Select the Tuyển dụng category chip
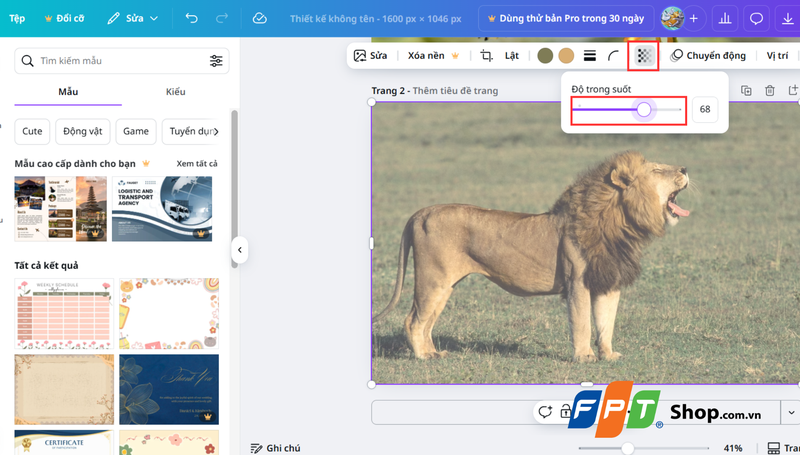Viewport: 800px width, 455px height. tap(190, 131)
